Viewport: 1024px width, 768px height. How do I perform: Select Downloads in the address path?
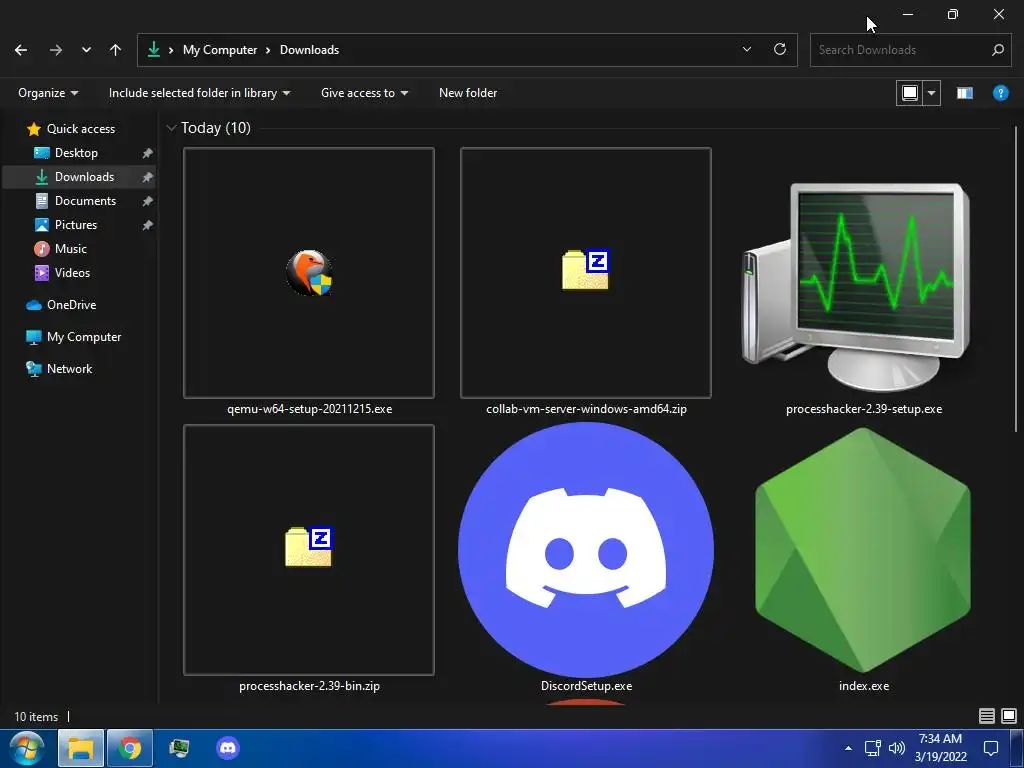tap(310, 50)
